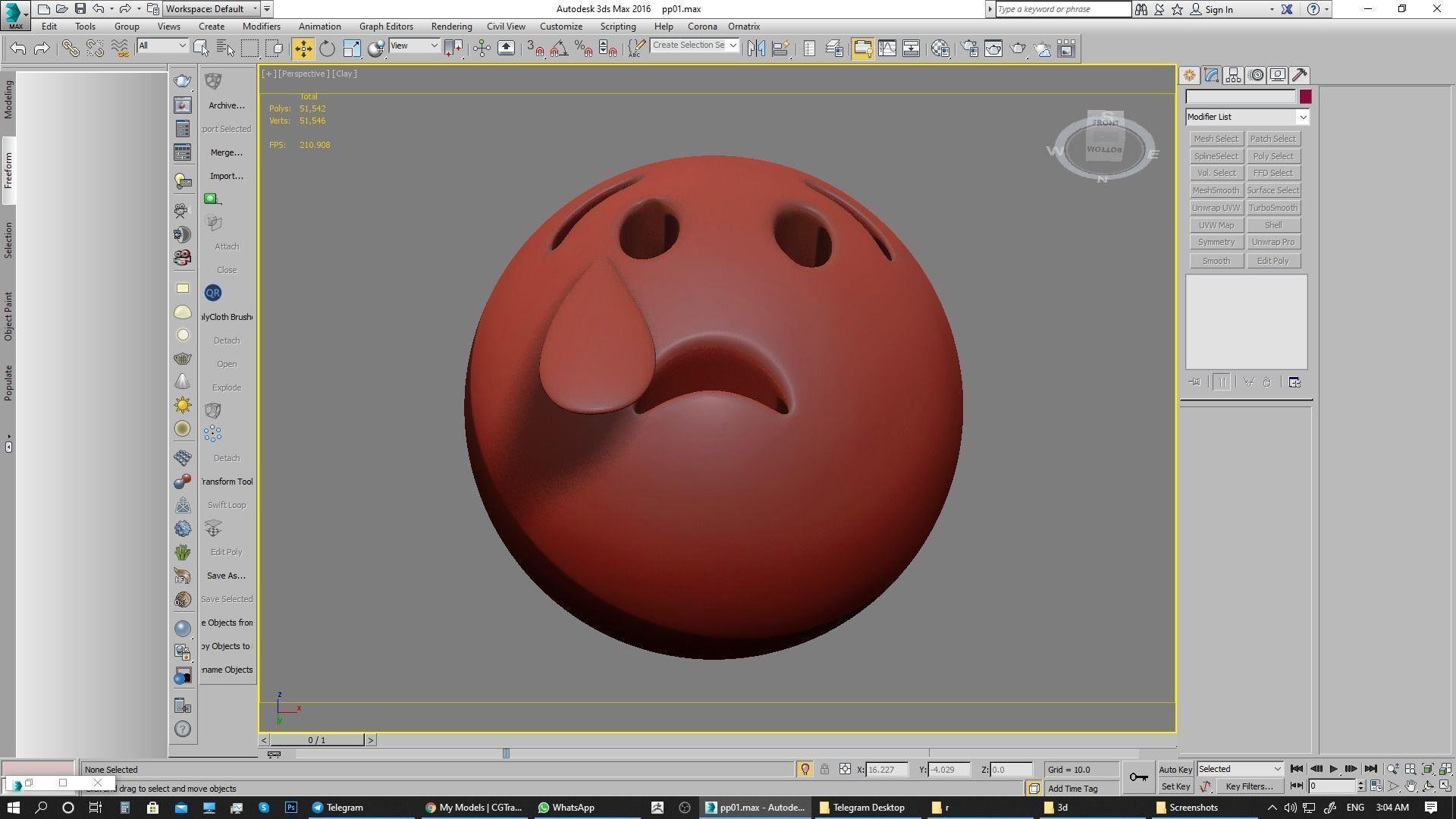Click the Redo arrow in main toolbar
Screen dimensions: 1456x819
(42, 49)
